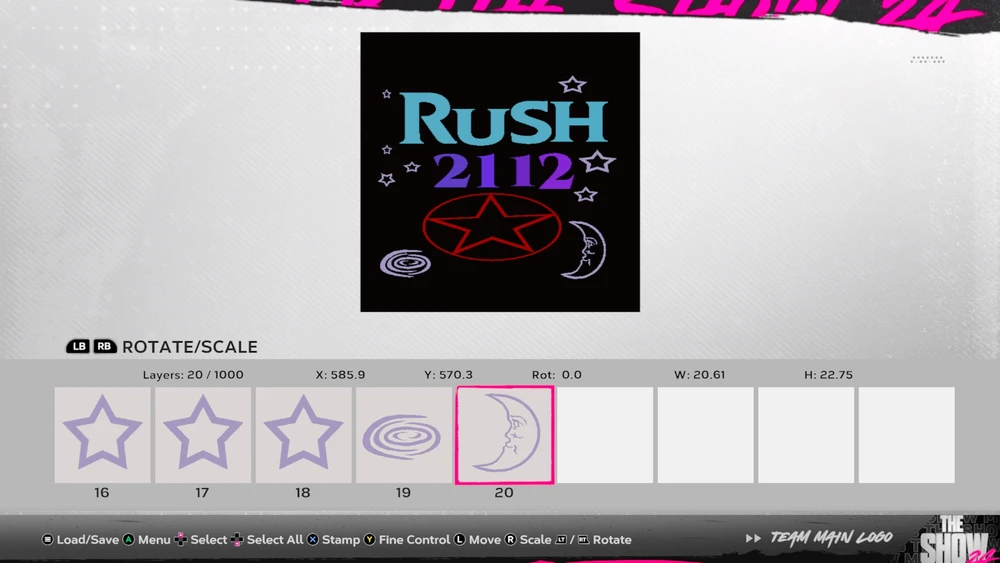Select layer 16 star thumbnail

click(x=102, y=435)
